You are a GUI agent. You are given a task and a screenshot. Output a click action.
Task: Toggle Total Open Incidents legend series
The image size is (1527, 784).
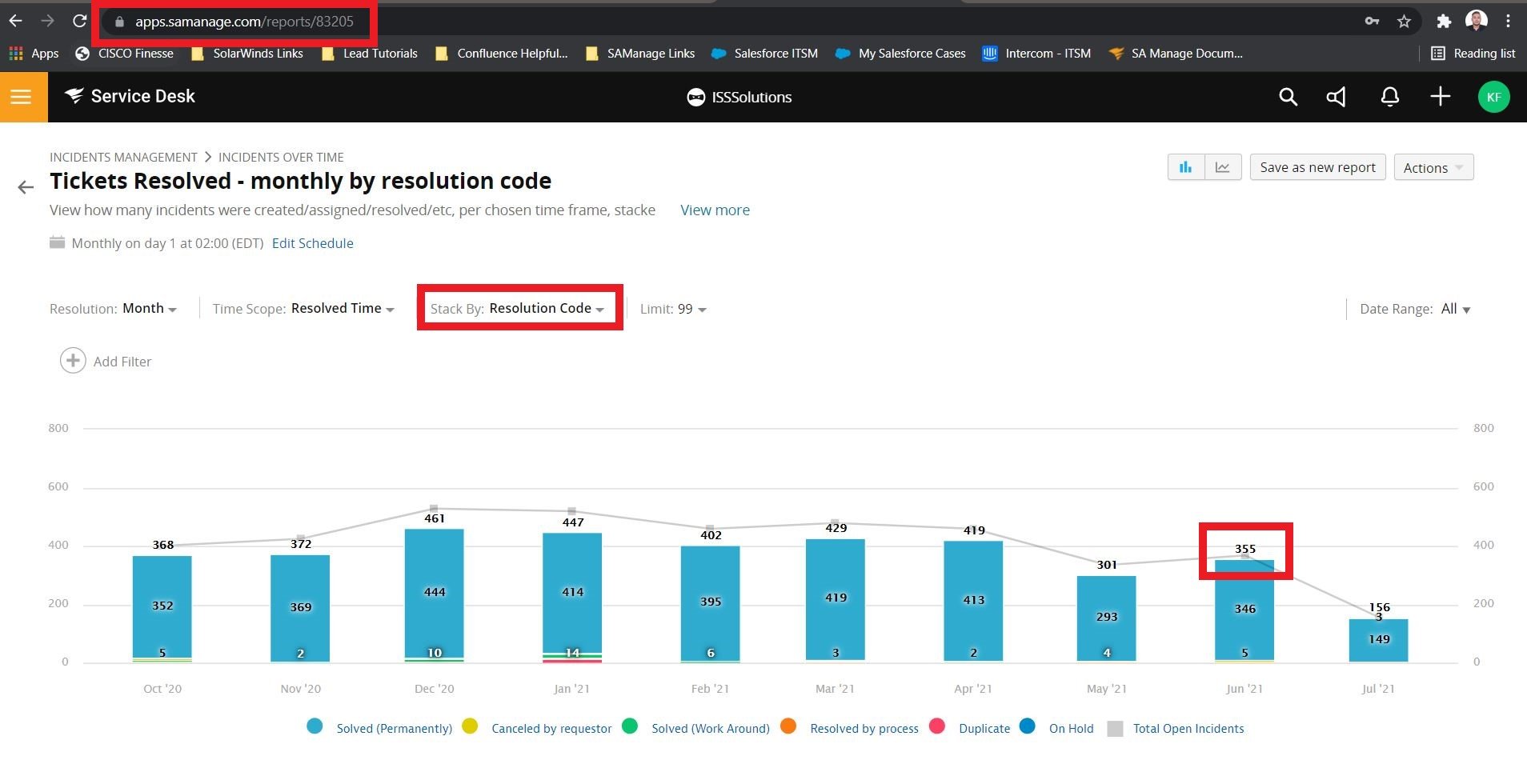click(x=1176, y=728)
